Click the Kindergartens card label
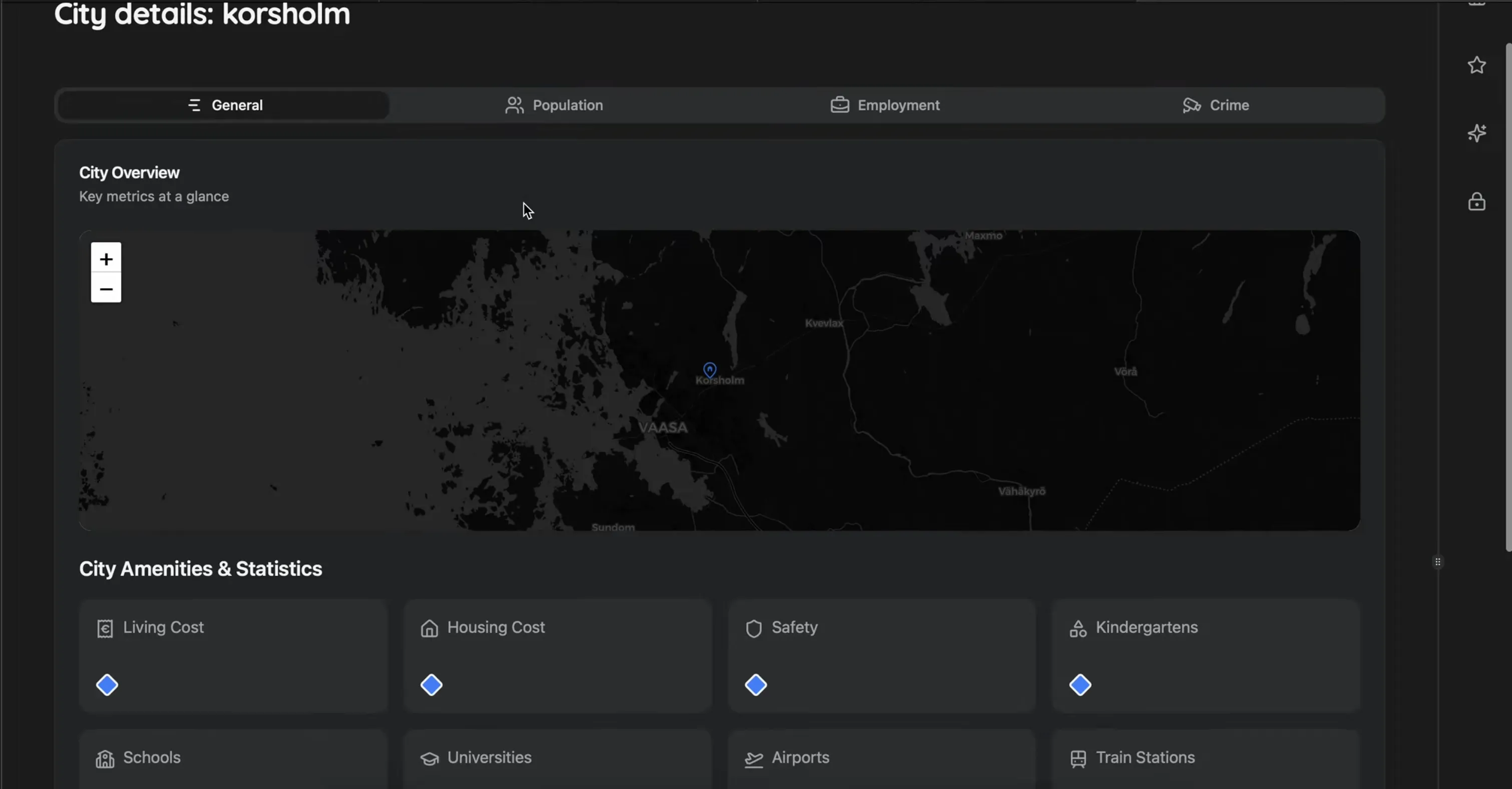Viewport: 1512px width, 789px height. coord(1147,627)
